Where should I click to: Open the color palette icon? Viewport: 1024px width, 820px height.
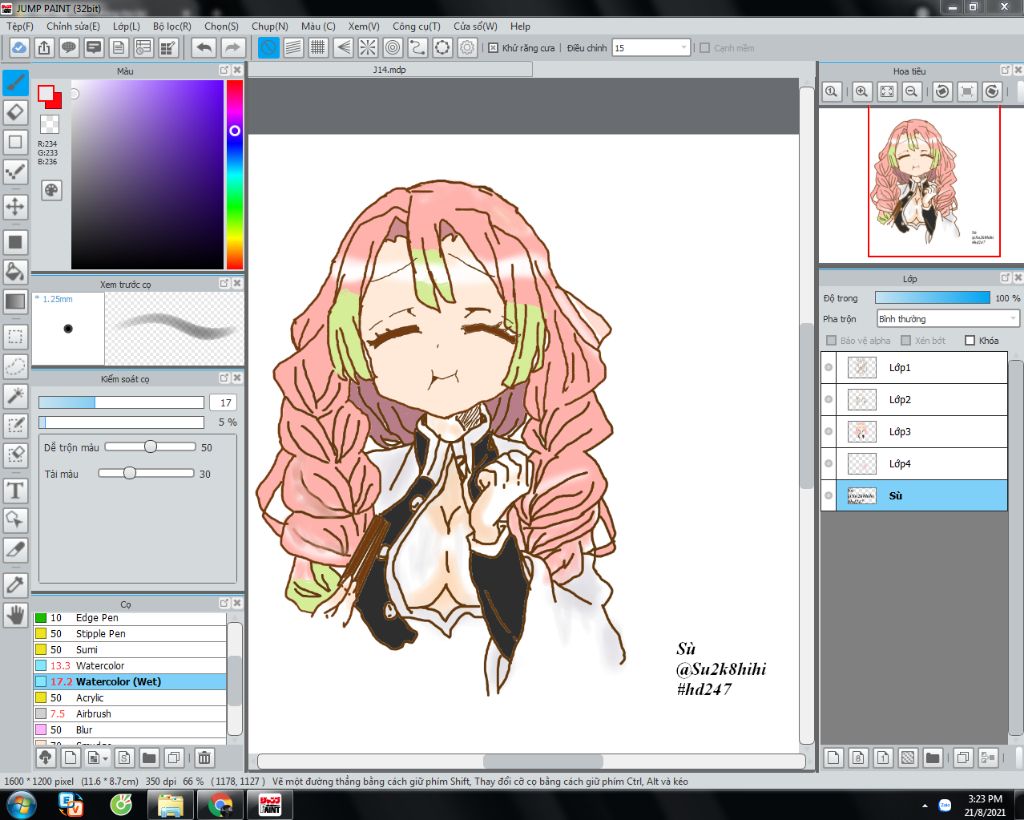click(51, 190)
